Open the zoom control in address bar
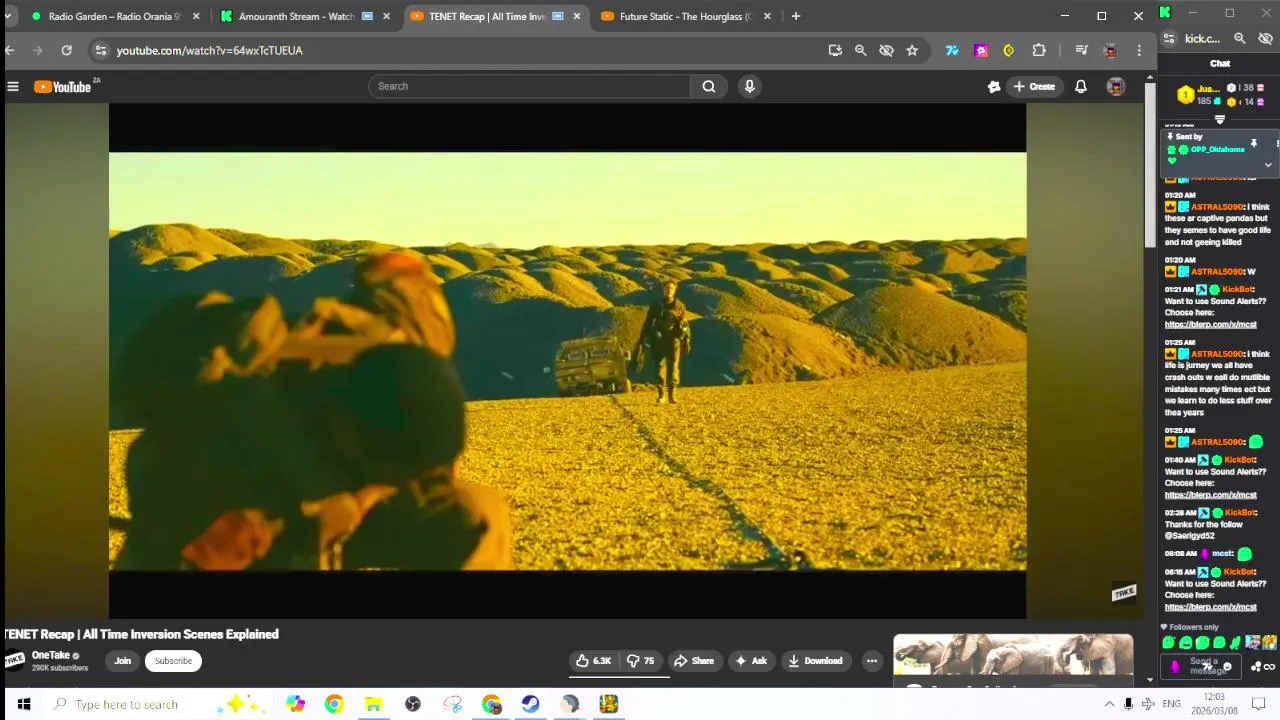 click(860, 50)
